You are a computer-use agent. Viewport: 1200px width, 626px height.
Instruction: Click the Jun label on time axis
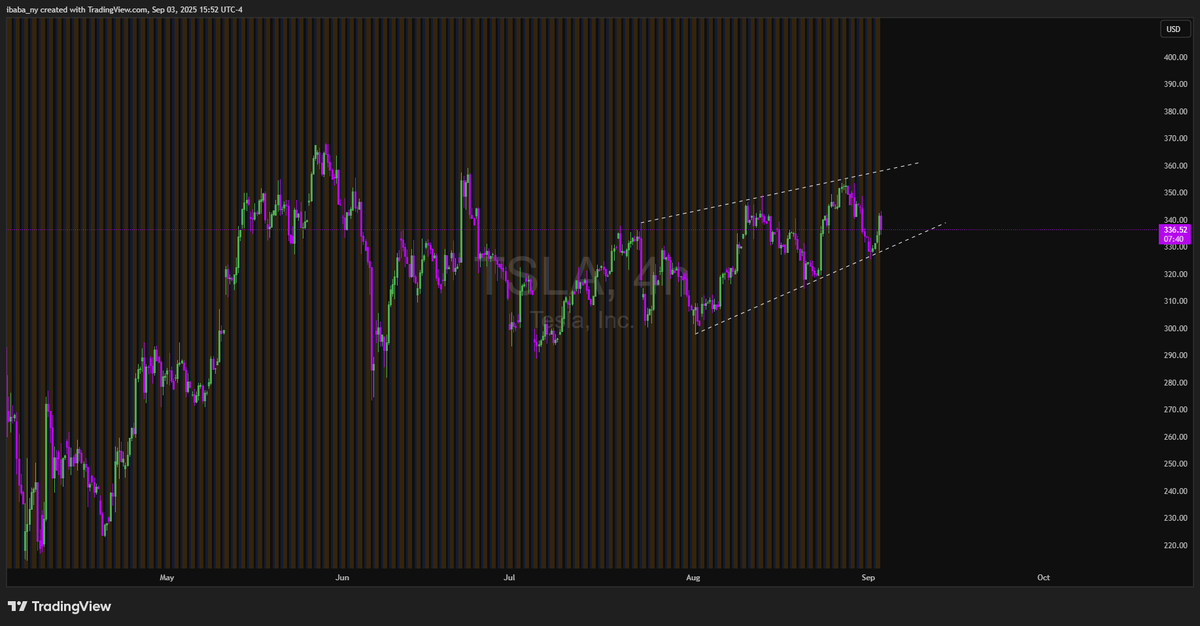click(342, 578)
